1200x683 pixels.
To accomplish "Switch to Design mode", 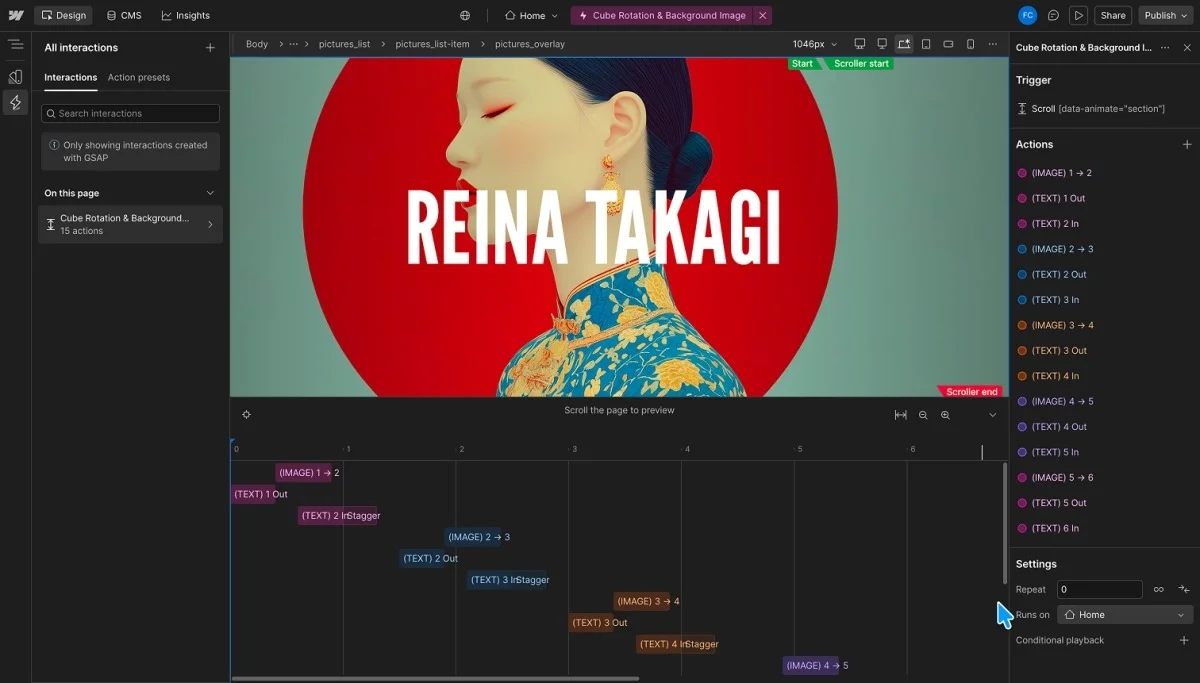I will click(x=63, y=15).
